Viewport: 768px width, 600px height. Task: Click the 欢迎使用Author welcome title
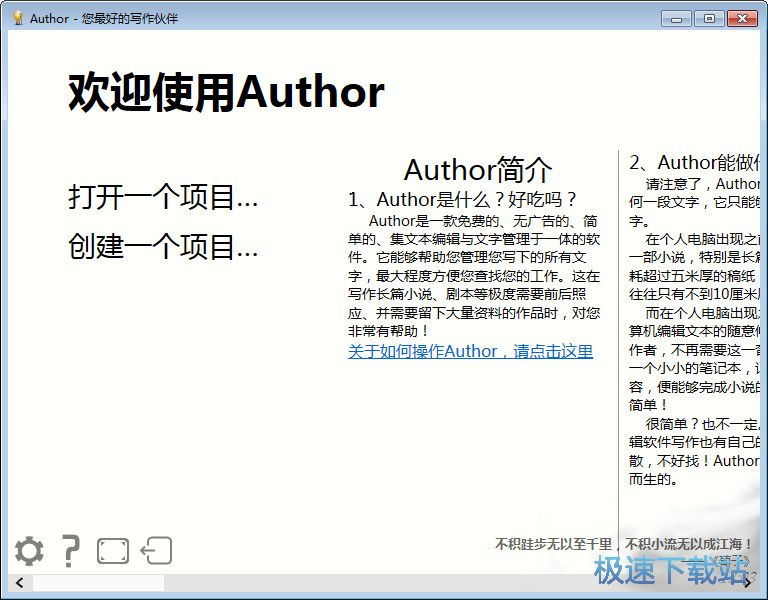pos(226,92)
